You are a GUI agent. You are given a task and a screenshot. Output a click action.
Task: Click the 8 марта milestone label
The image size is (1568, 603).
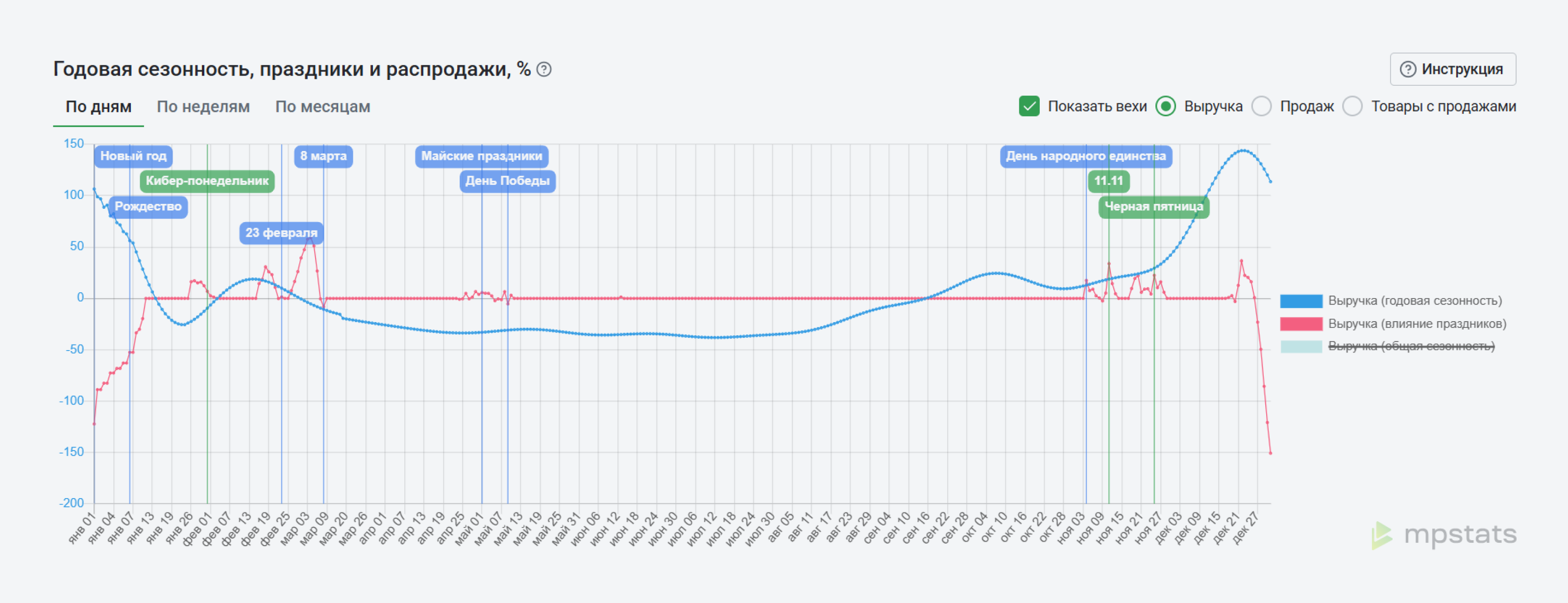323,156
